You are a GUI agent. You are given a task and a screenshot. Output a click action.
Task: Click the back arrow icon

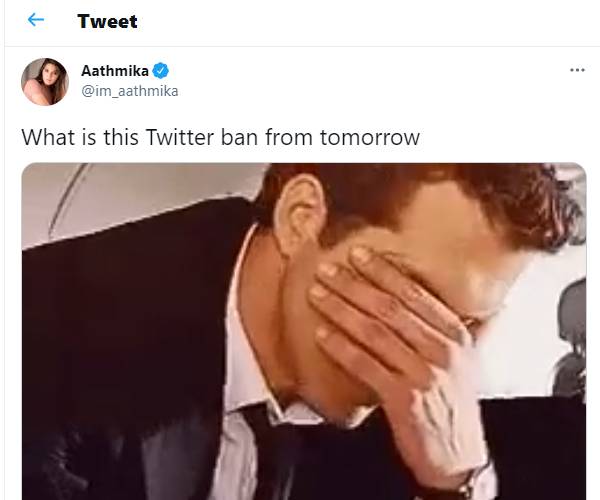(x=36, y=20)
